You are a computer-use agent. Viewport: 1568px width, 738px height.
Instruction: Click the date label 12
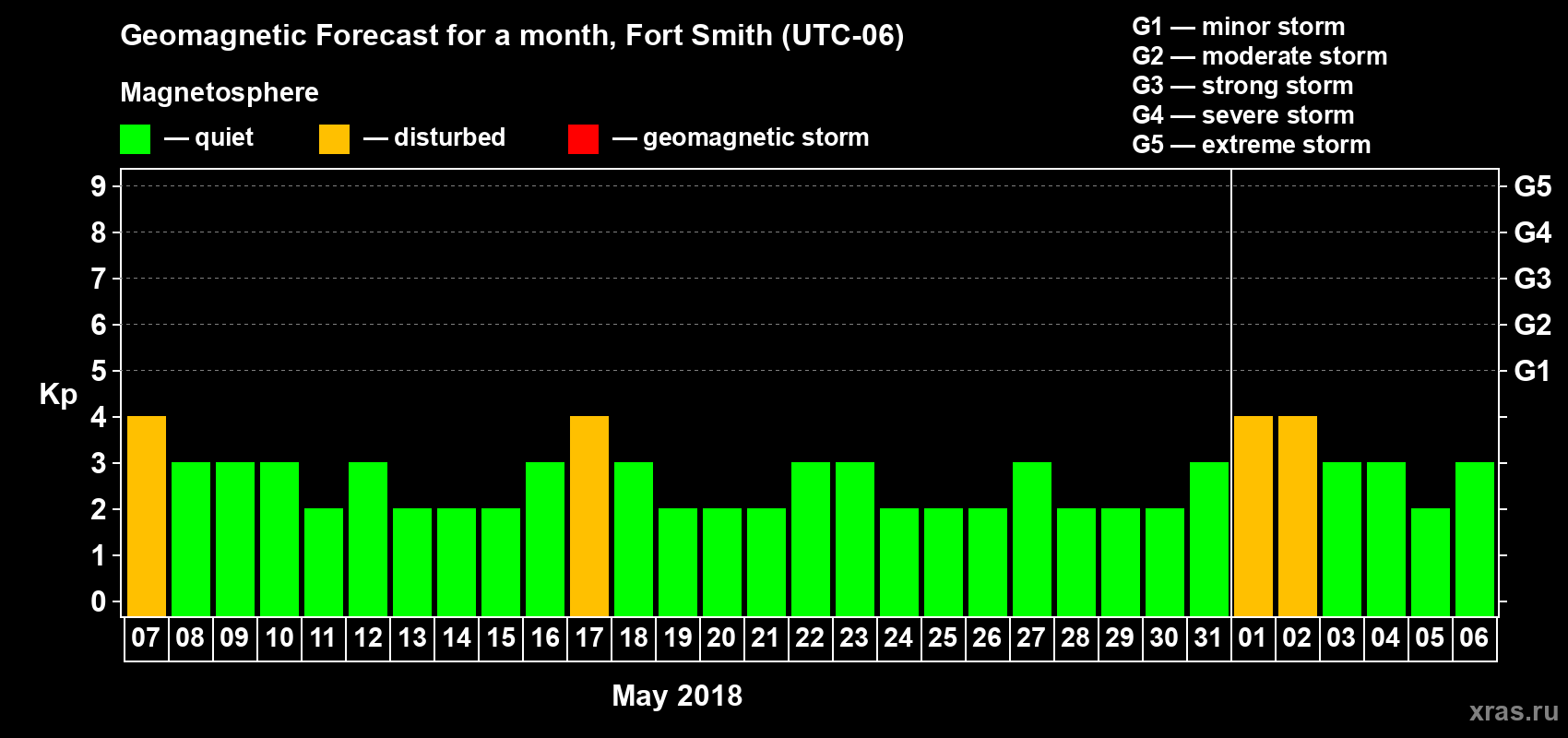367,638
